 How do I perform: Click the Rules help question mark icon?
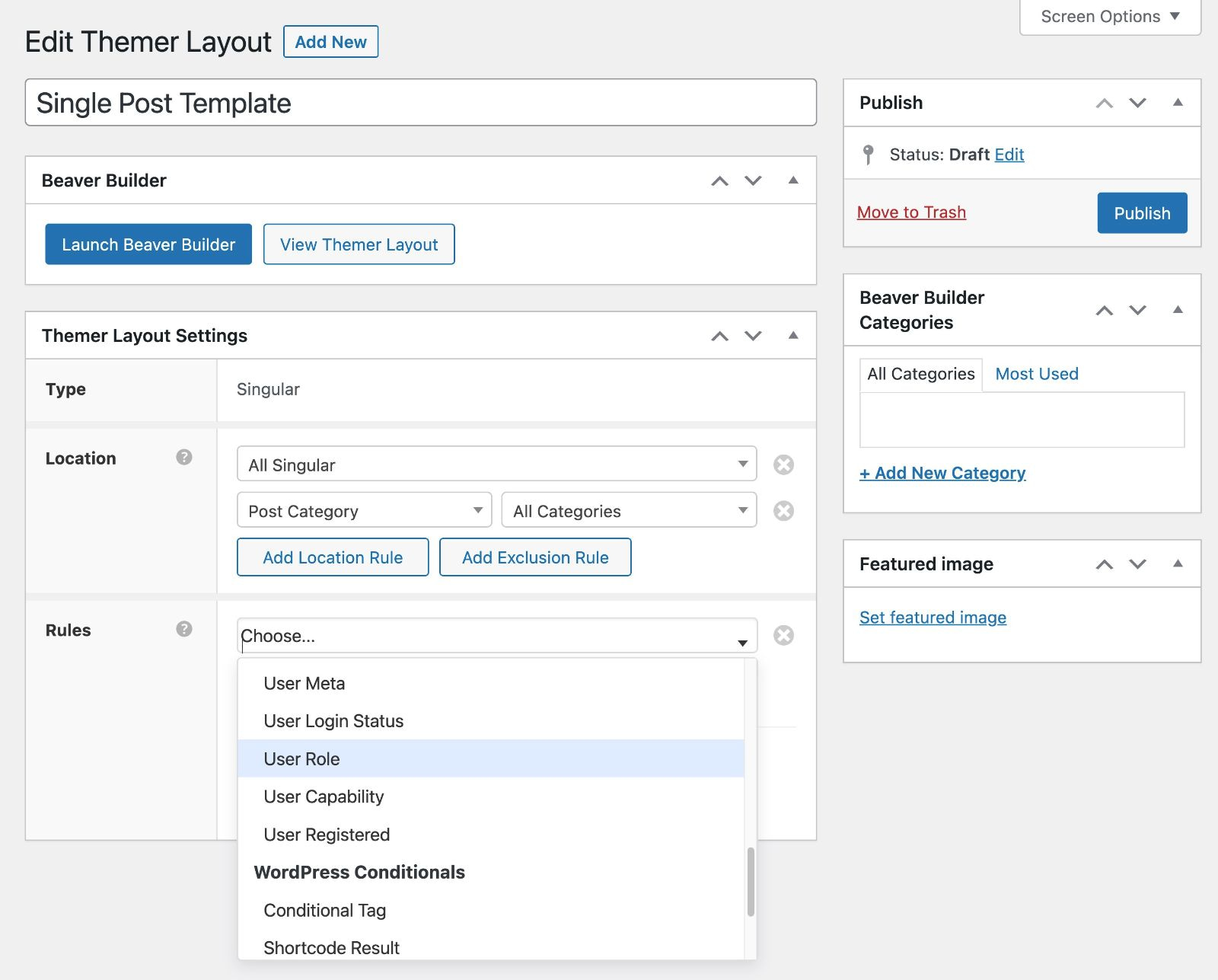[183, 629]
